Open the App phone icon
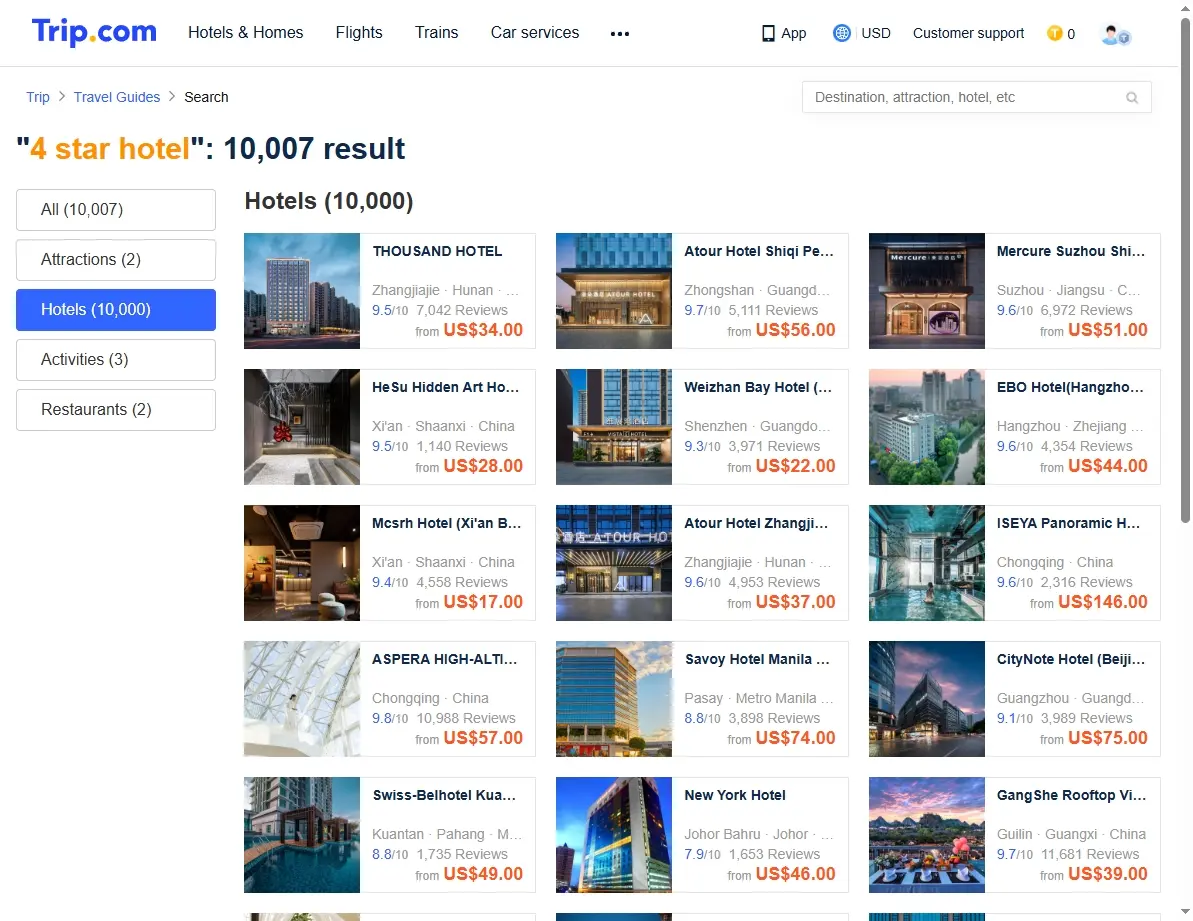 coord(768,33)
